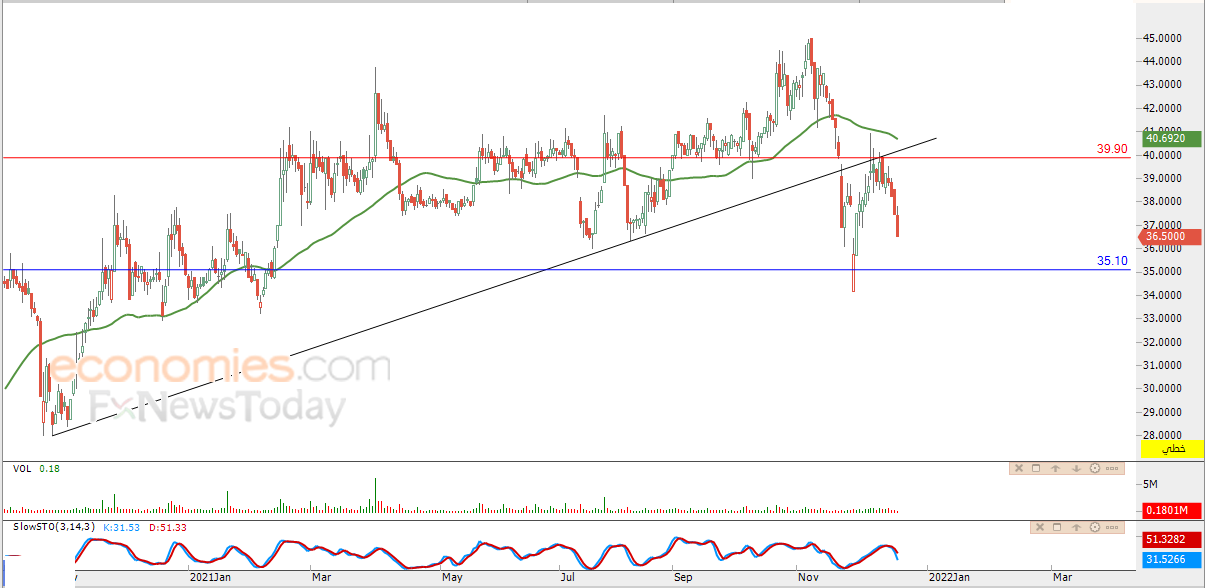Open SlowSTO indicator settings gear
This screenshot has height=588, width=1205.
[1095, 527]
